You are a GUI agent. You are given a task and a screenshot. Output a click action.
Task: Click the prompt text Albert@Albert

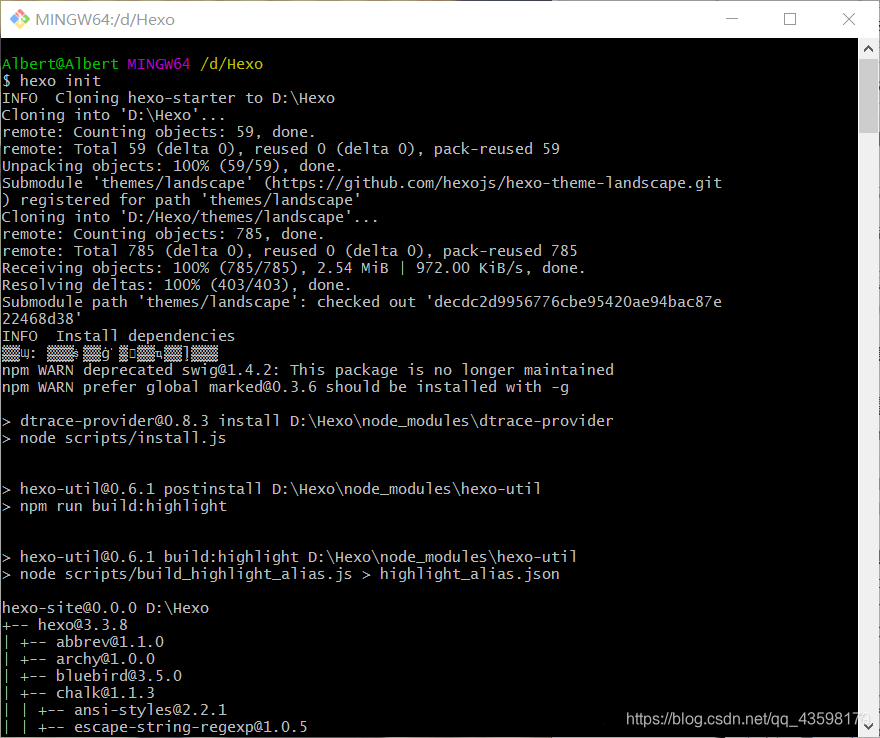pos(60,64)
